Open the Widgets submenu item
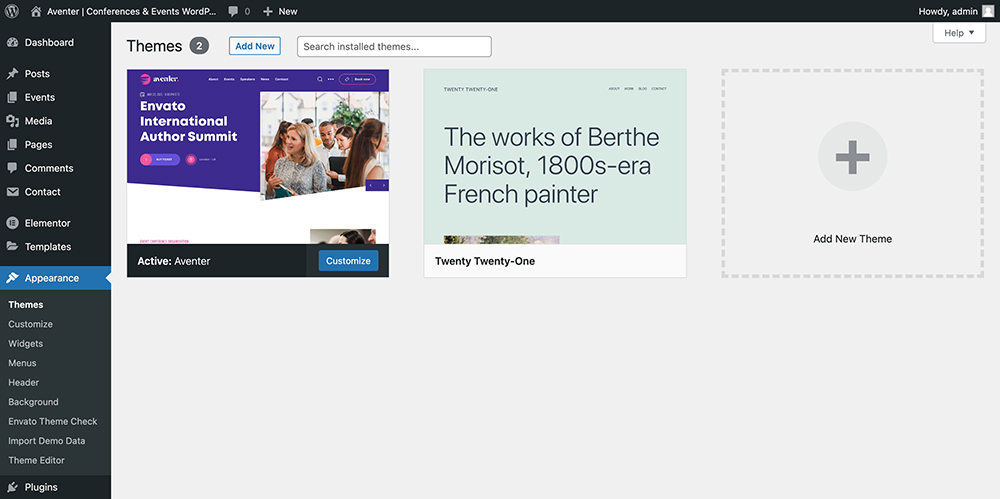This screenshot has height=499, width=1000. point(26,343)
